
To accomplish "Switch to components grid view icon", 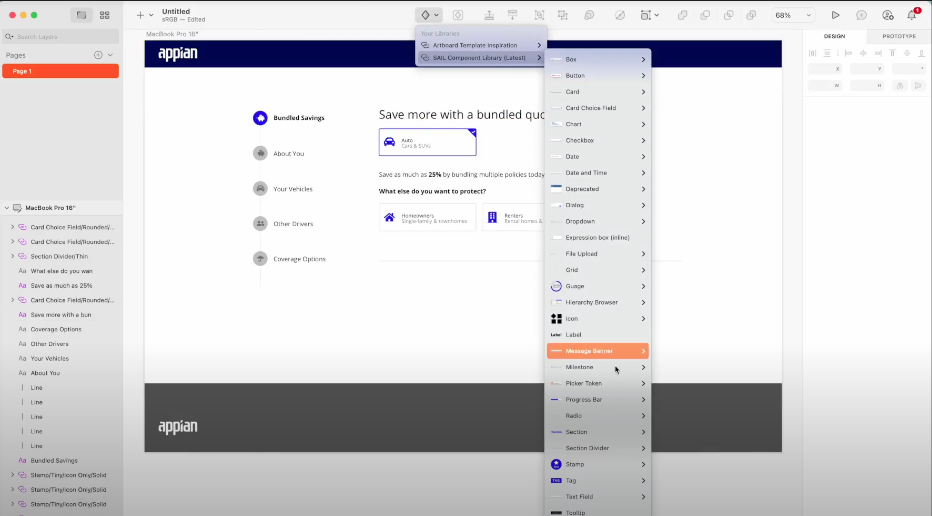I will tap(104, 15).
